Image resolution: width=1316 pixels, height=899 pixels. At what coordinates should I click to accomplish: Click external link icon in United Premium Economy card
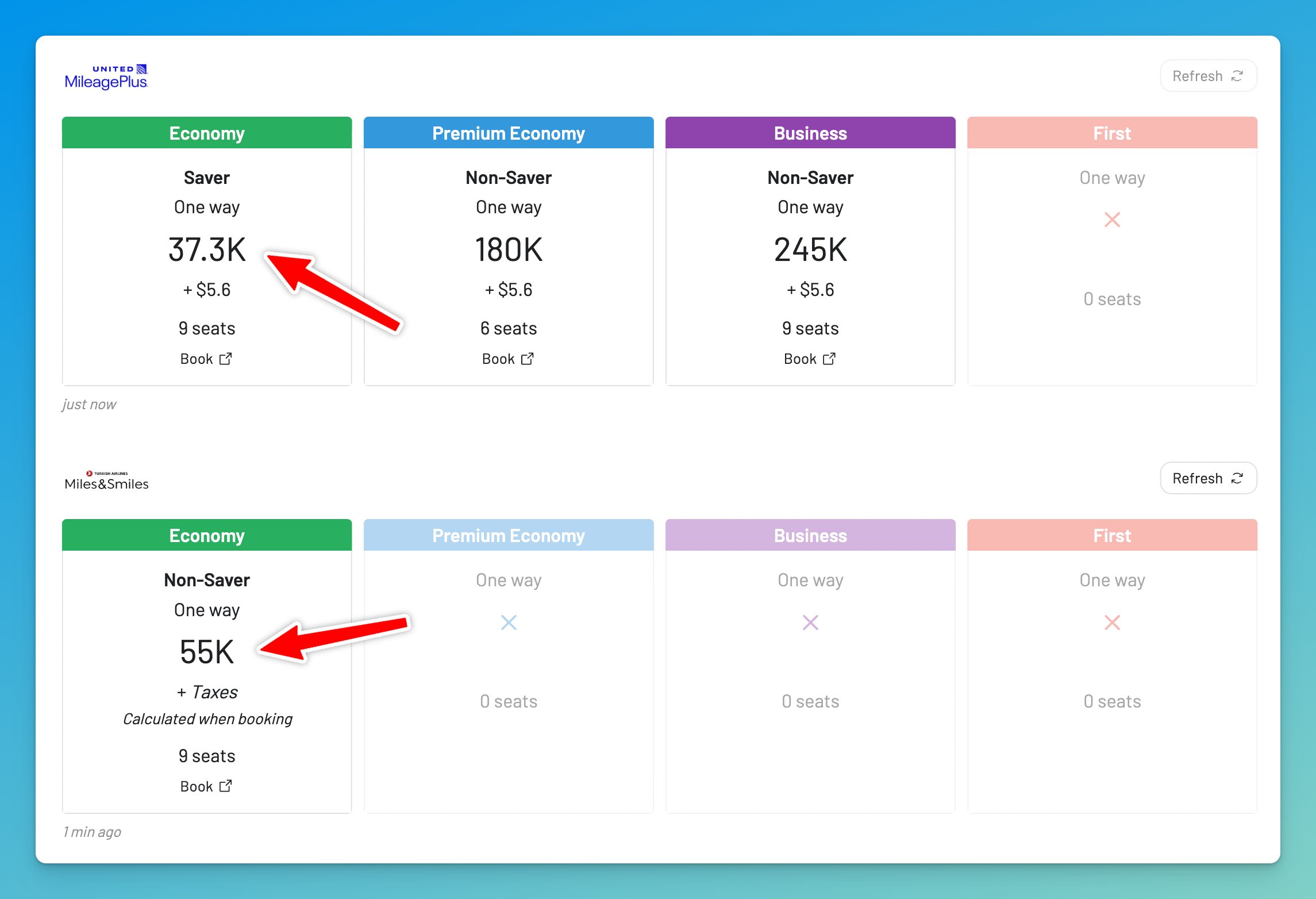click(528, 359)
